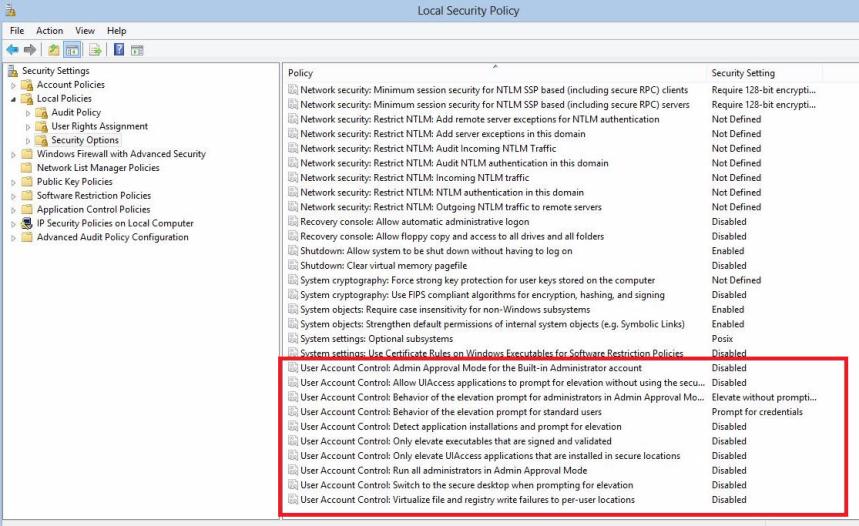859x526 pixels.
Task: Expand Advanced Audit Policy Configuration arrow
Action: [13, 238]
